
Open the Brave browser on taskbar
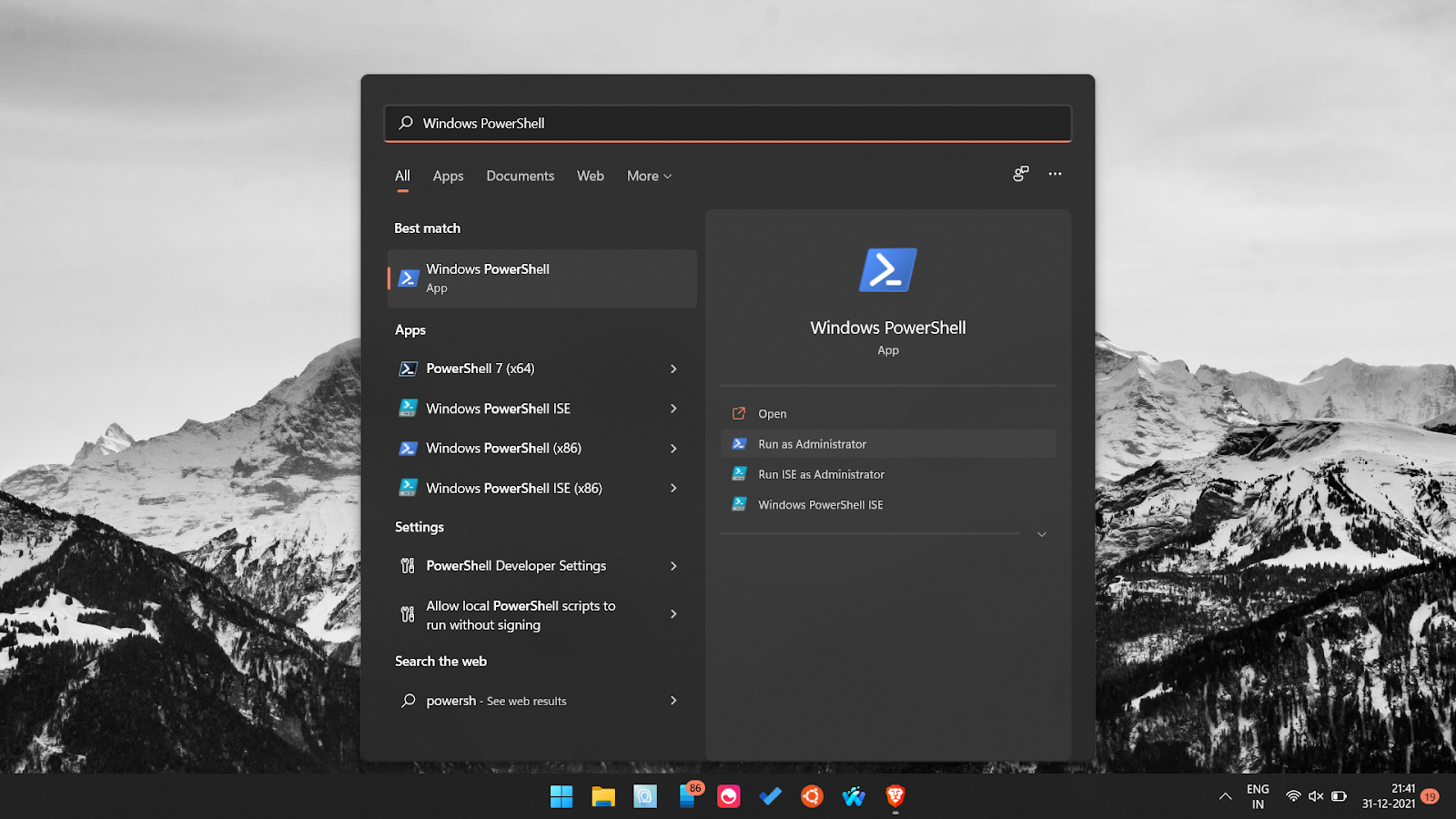click(x=895, y=797)
